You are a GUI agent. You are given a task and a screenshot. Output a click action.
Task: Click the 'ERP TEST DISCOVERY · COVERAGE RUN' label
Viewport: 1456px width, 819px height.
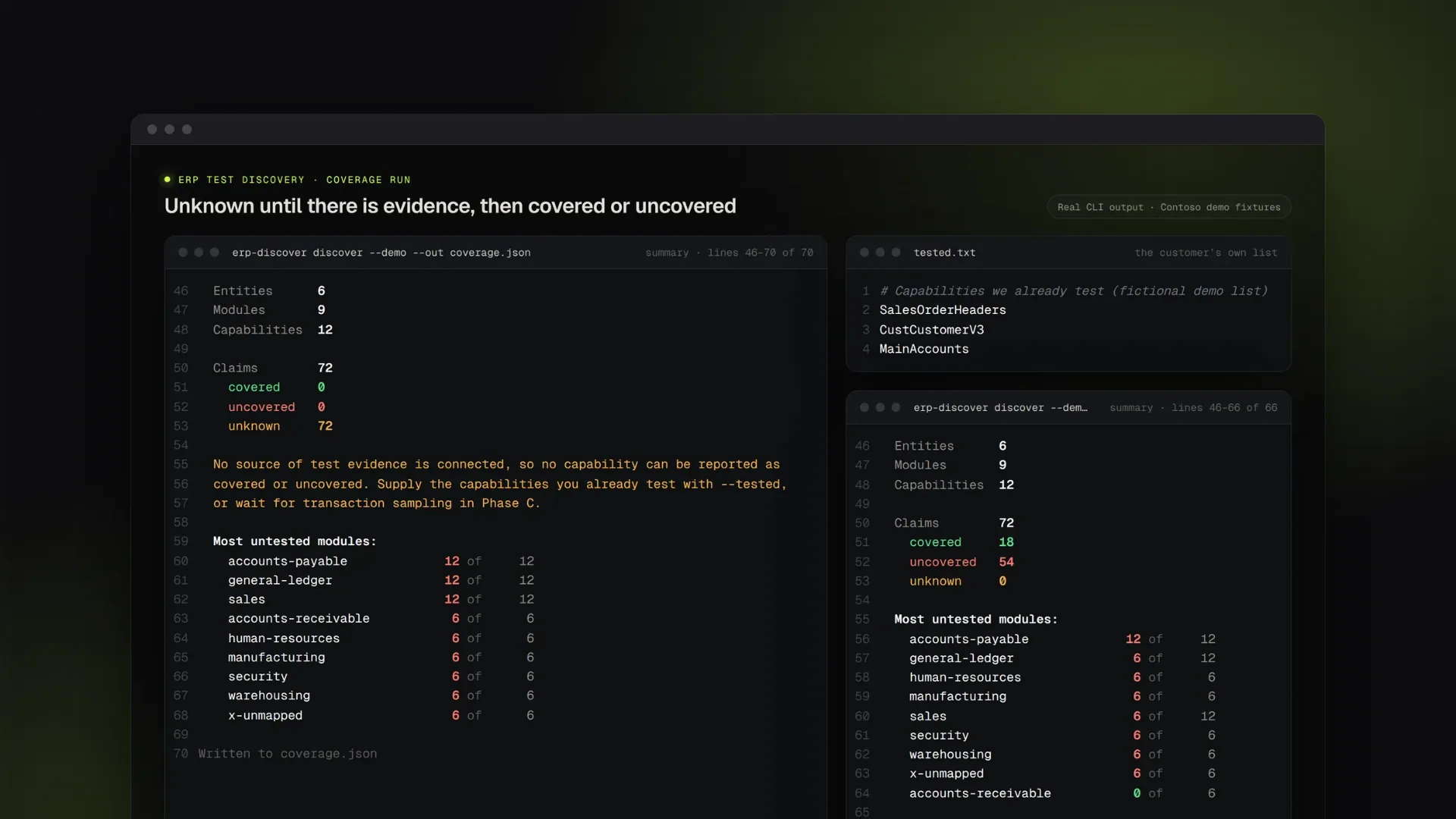coord(294,180)
